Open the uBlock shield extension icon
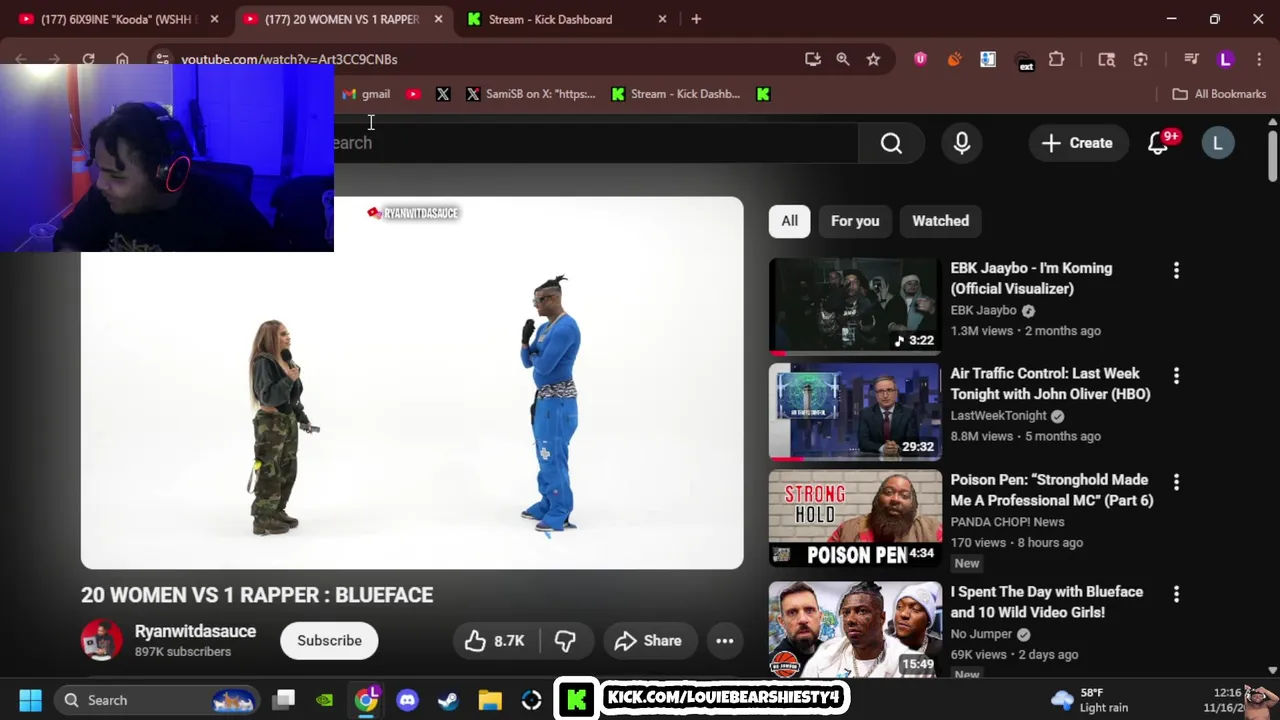Viewport: 1280px width, 720px height. click(920, 59)
